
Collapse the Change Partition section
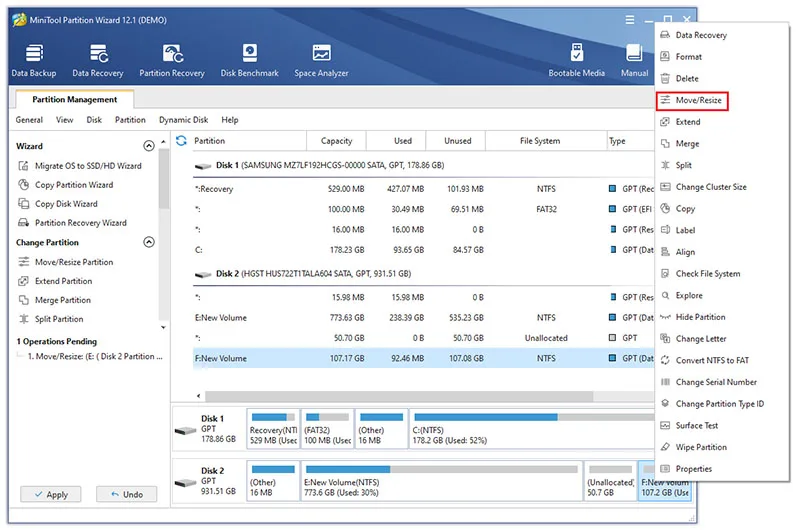pyautogui.click(x=148, y=242)
